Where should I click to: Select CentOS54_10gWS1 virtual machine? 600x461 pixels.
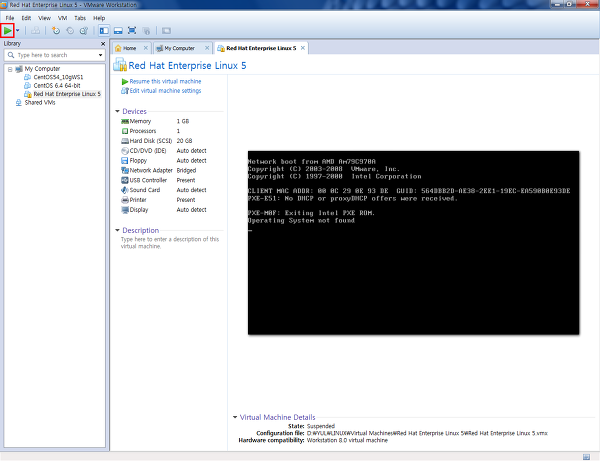click(x=58, y=77)
